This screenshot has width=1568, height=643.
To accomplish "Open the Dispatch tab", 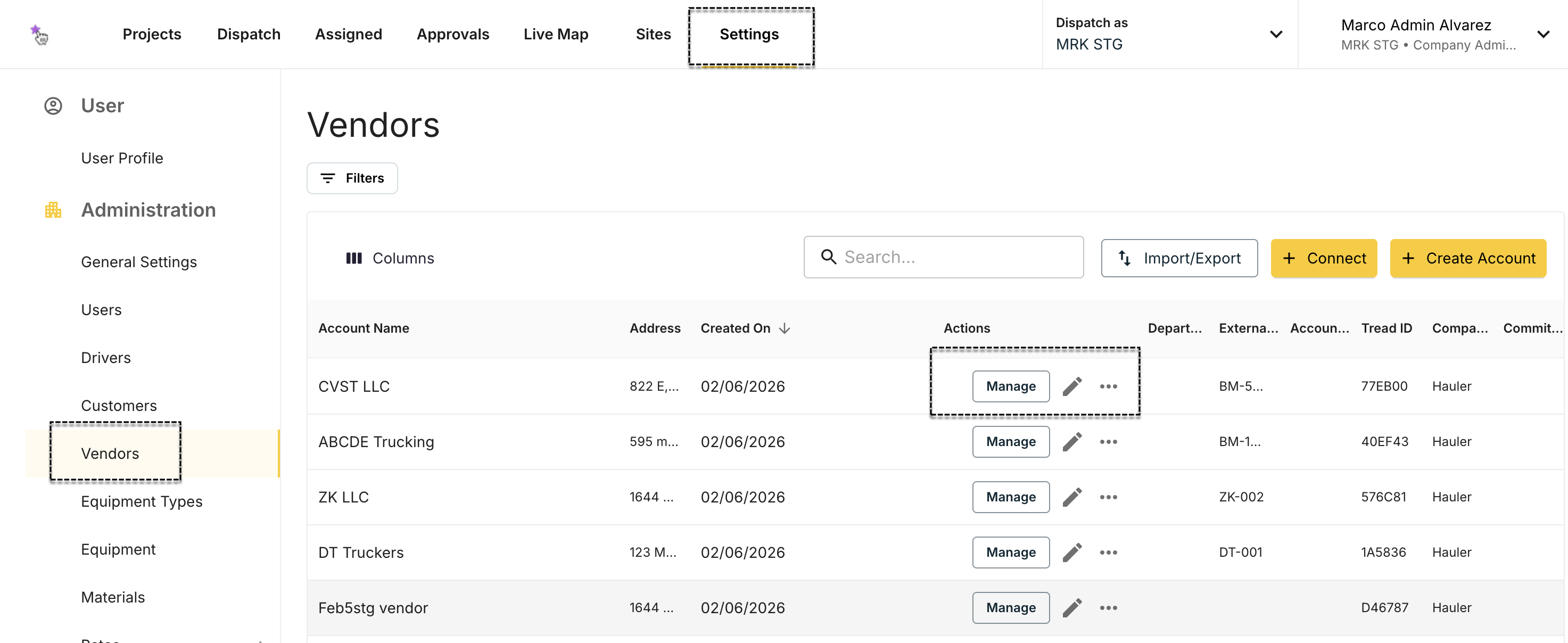I will (x=249, y=34).
